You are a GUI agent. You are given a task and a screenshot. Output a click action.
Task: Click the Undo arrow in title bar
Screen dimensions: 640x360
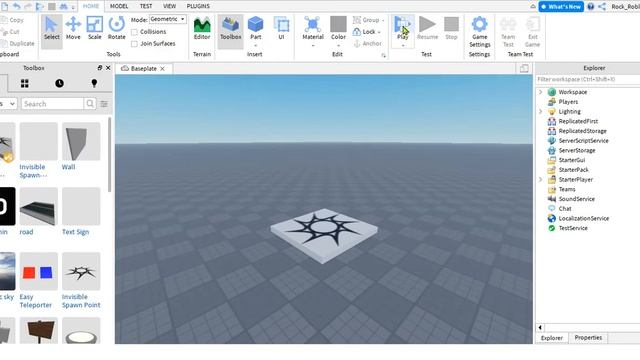16,6
